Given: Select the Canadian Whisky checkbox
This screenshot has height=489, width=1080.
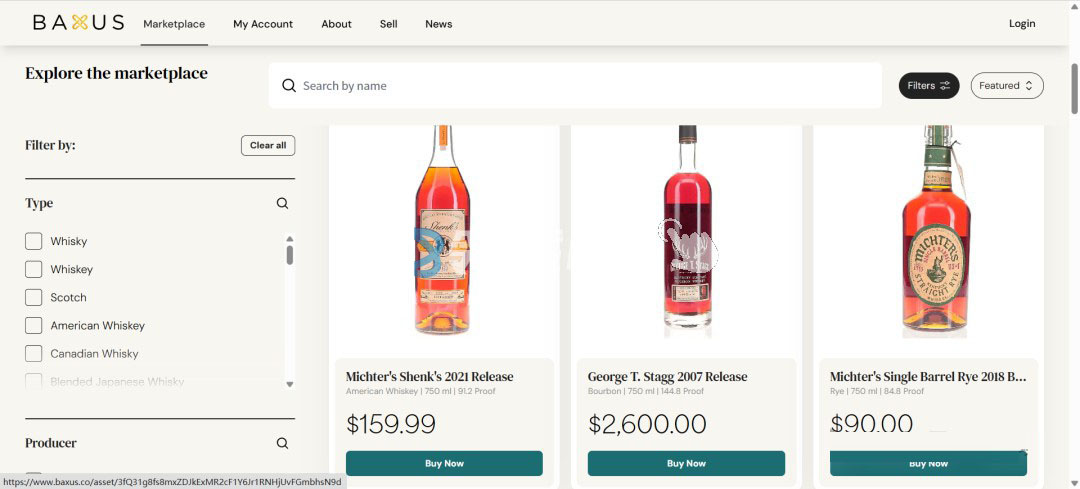Looking at the screenshot, I should (x=34, y=353).
